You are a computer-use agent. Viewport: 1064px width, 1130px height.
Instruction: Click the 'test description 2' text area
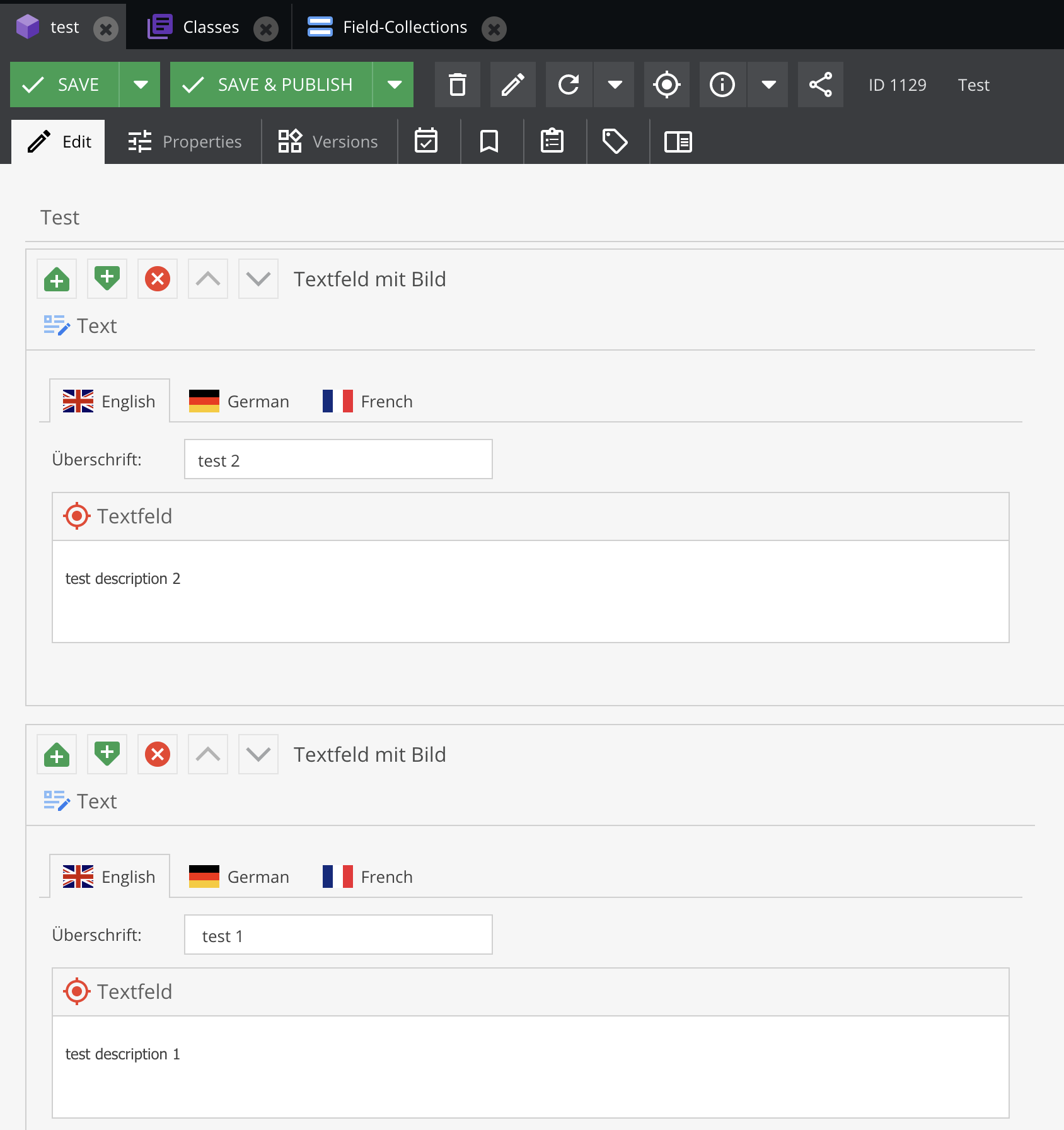[x=531, y=591]
